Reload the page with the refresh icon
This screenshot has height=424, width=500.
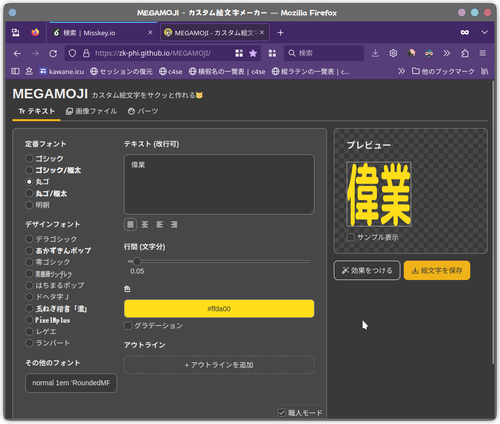53,53
